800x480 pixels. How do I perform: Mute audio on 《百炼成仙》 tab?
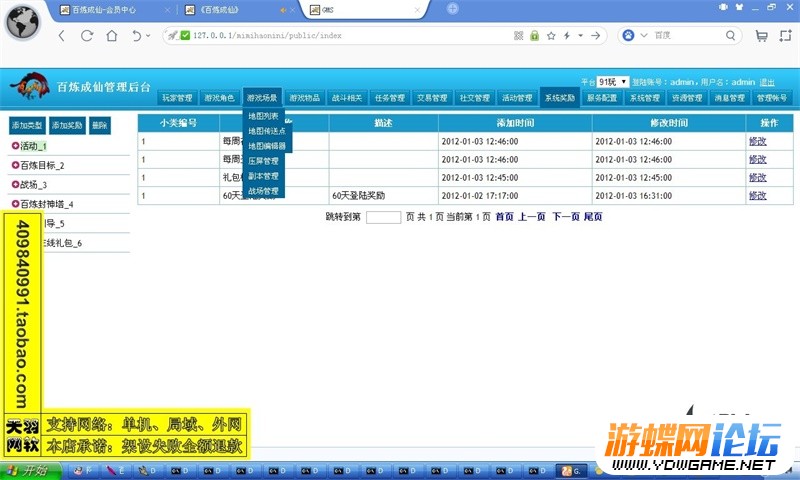tap(283, 10)
